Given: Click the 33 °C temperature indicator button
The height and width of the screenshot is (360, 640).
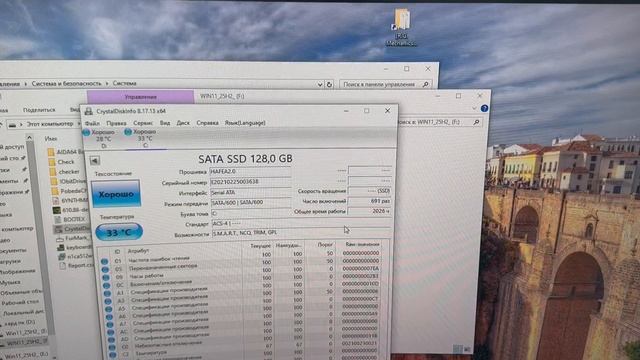Looking at the screenshot, I should tap(119, 232).
